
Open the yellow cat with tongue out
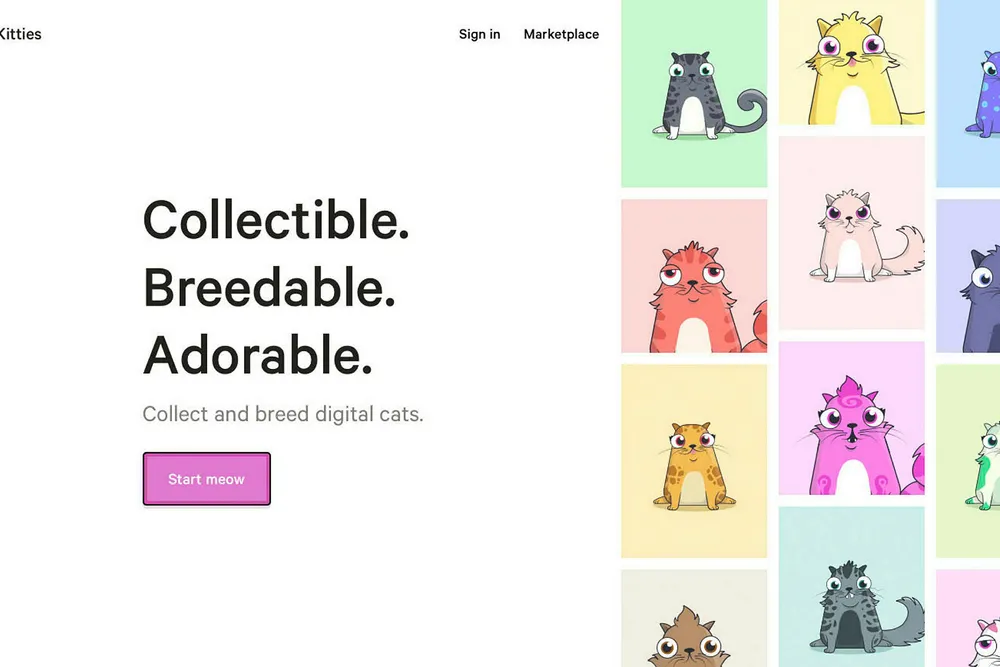tap(851, 62)
